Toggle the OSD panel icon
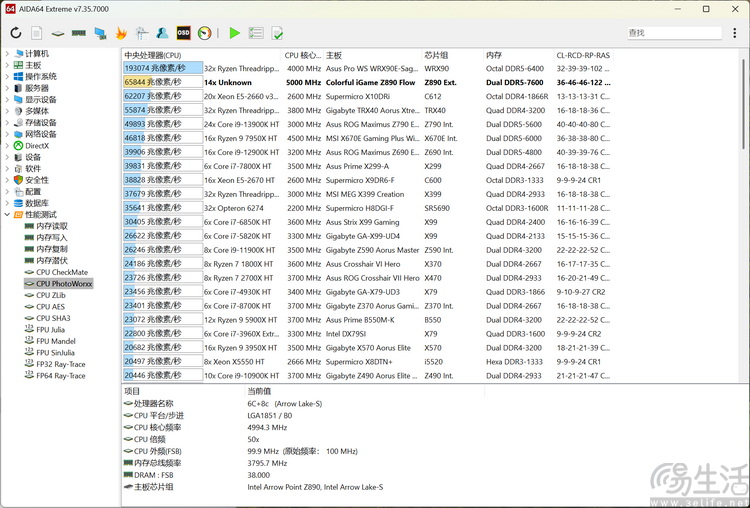 pos(184,33)
